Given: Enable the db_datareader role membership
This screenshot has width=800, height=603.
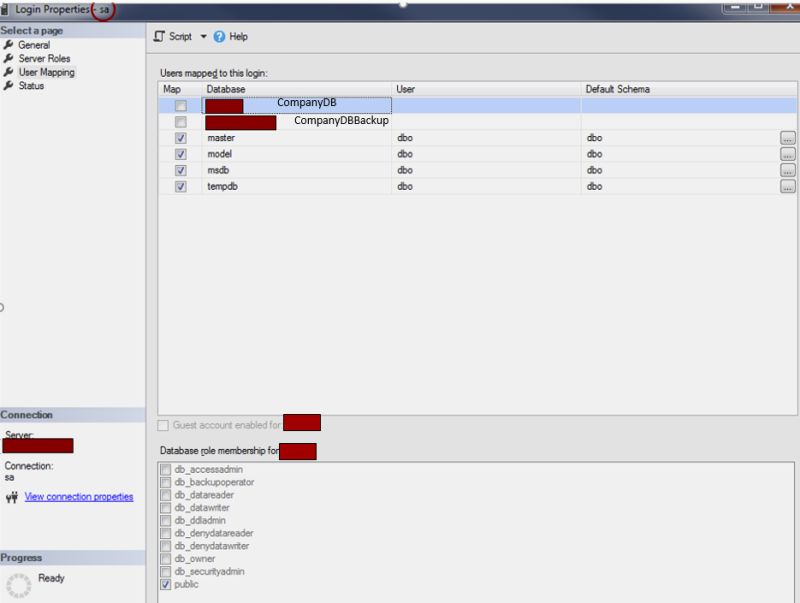Looking at the screenshot, I should point(164,495).
